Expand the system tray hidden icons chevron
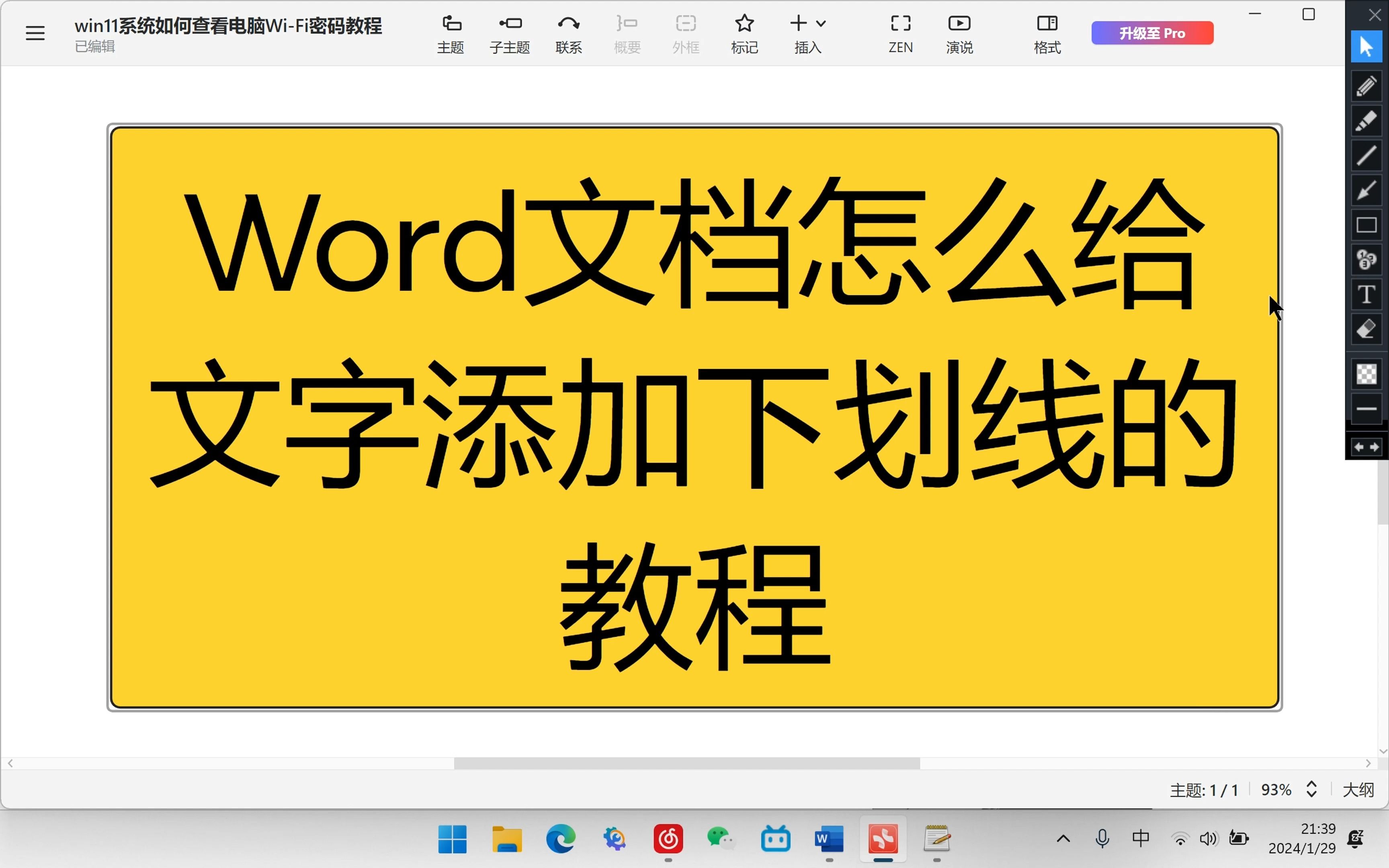1389x868 pixels. click(x=1063, y=839)
